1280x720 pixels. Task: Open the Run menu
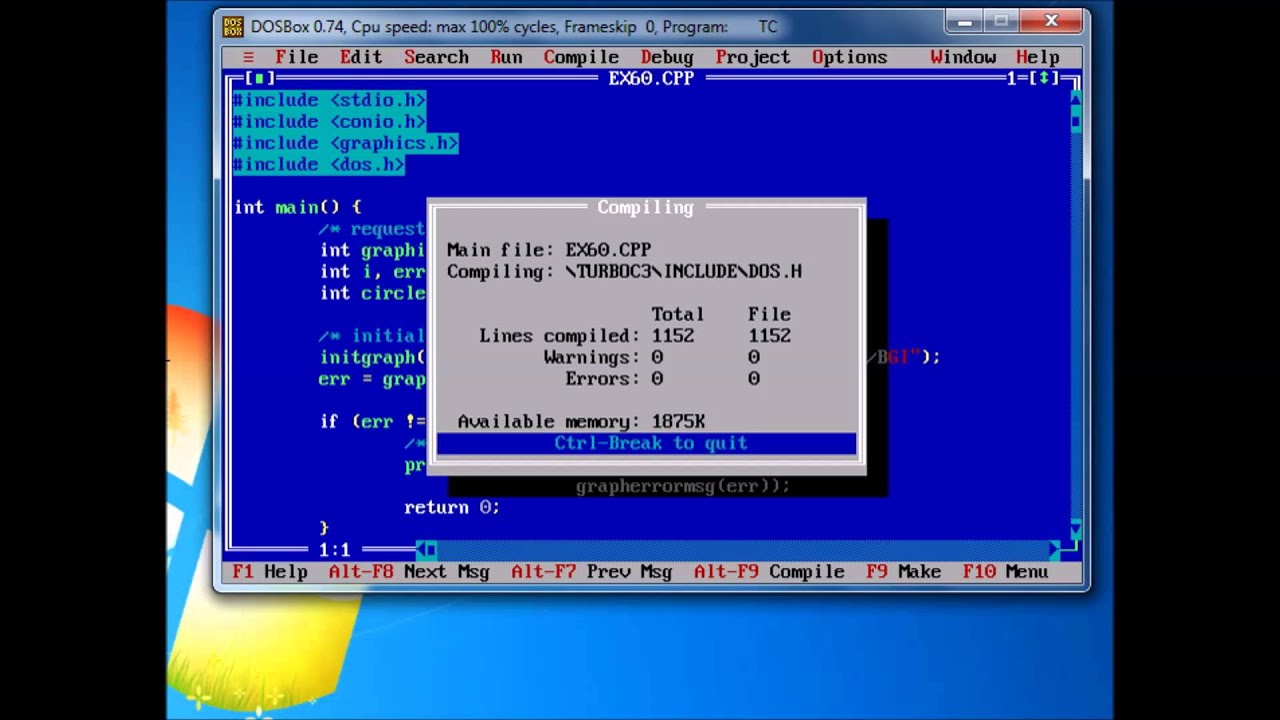pos(506,57)
